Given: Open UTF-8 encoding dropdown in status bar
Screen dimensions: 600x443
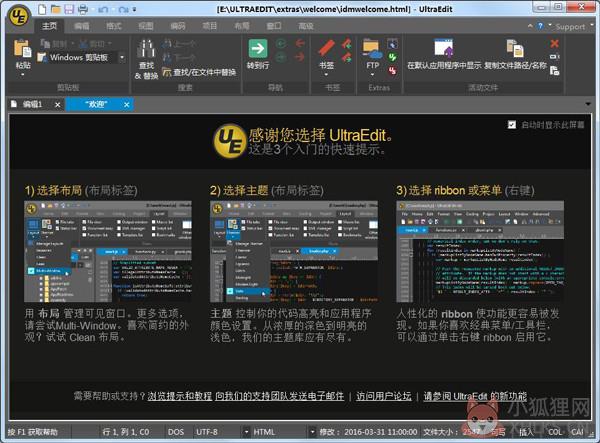Looking at the screenshot, I should [x=246, y=432].
